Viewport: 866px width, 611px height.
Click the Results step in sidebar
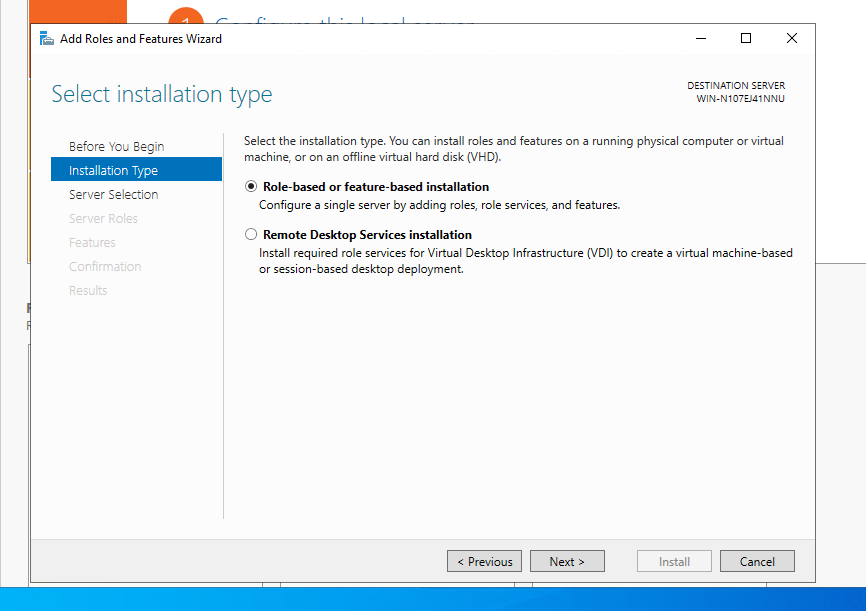tap(88, 291)
